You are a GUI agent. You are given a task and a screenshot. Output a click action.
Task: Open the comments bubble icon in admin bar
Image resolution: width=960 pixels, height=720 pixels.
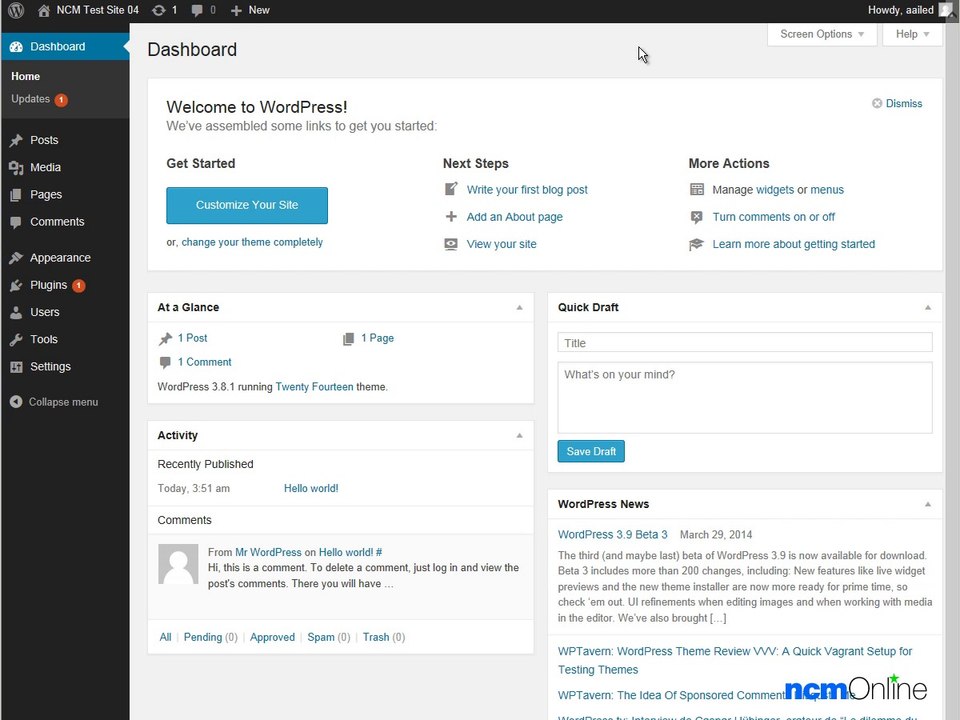coord(197,10)
